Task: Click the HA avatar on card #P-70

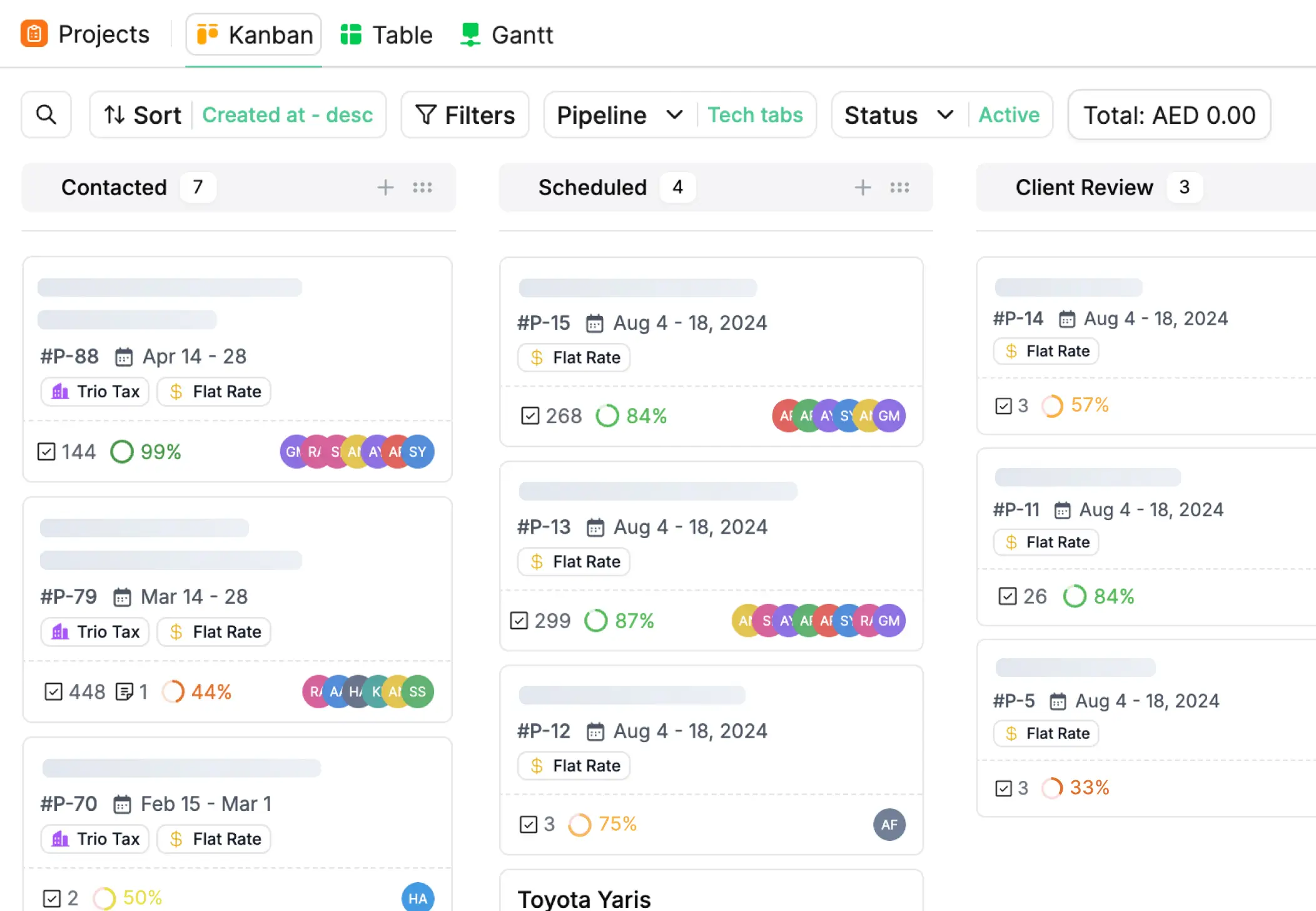Action: [417, 898]
